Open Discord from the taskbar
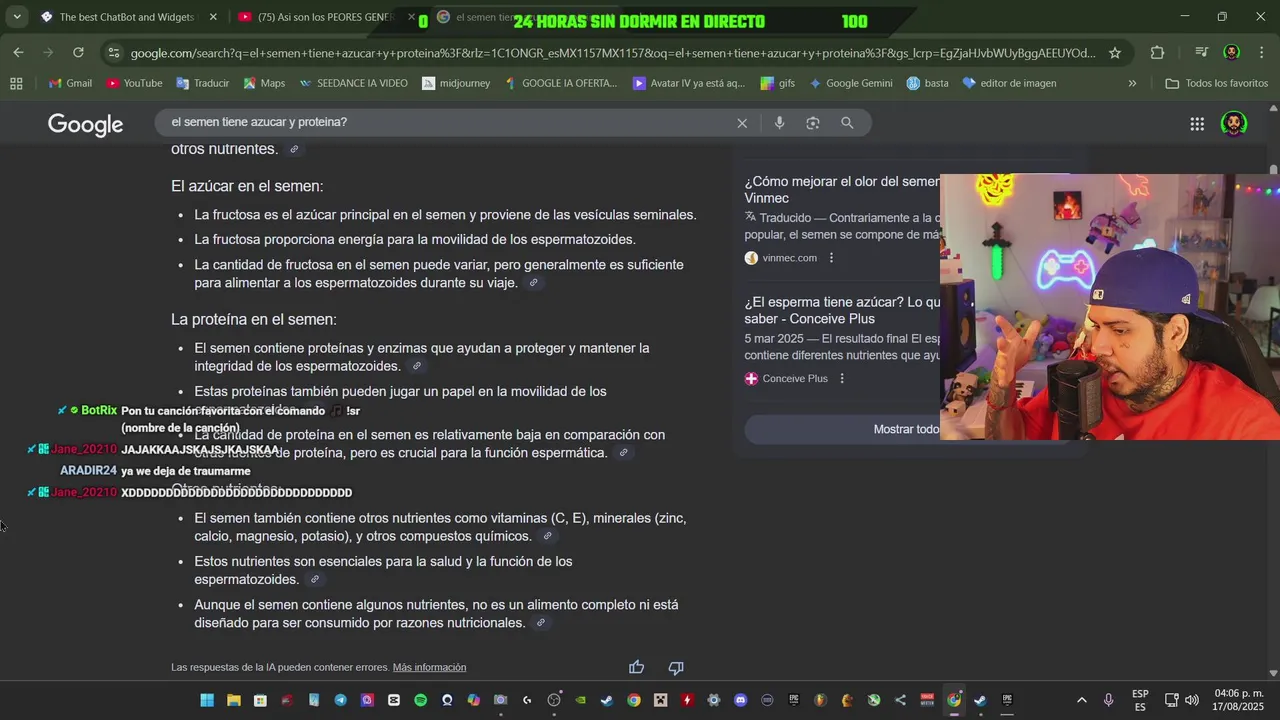 coord(741,700)
